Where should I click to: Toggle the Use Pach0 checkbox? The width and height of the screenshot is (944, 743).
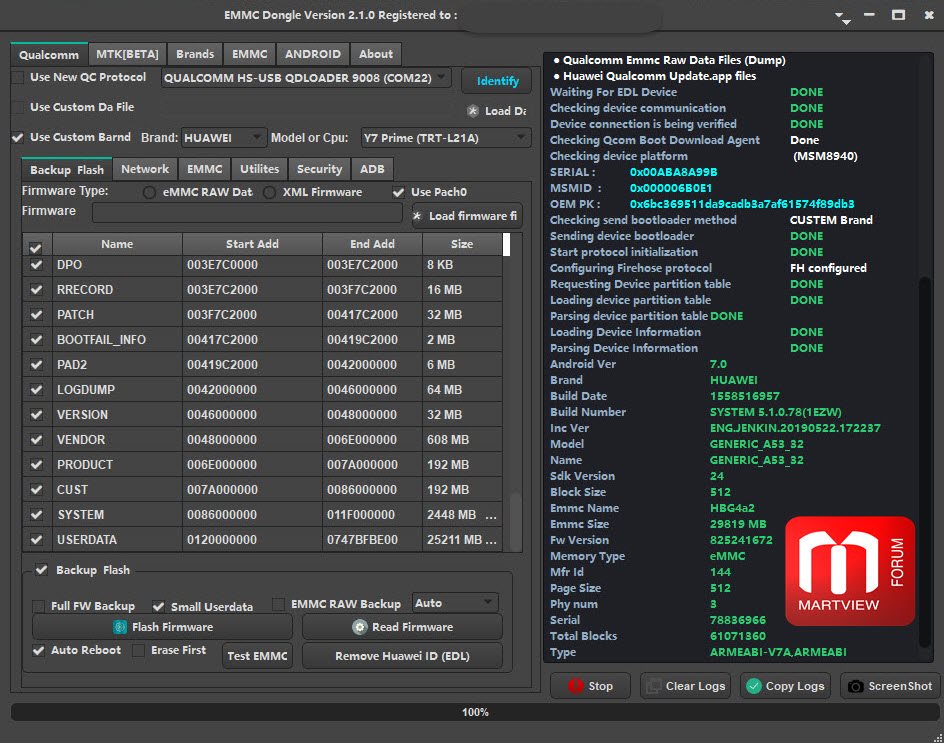coord(398,192)
